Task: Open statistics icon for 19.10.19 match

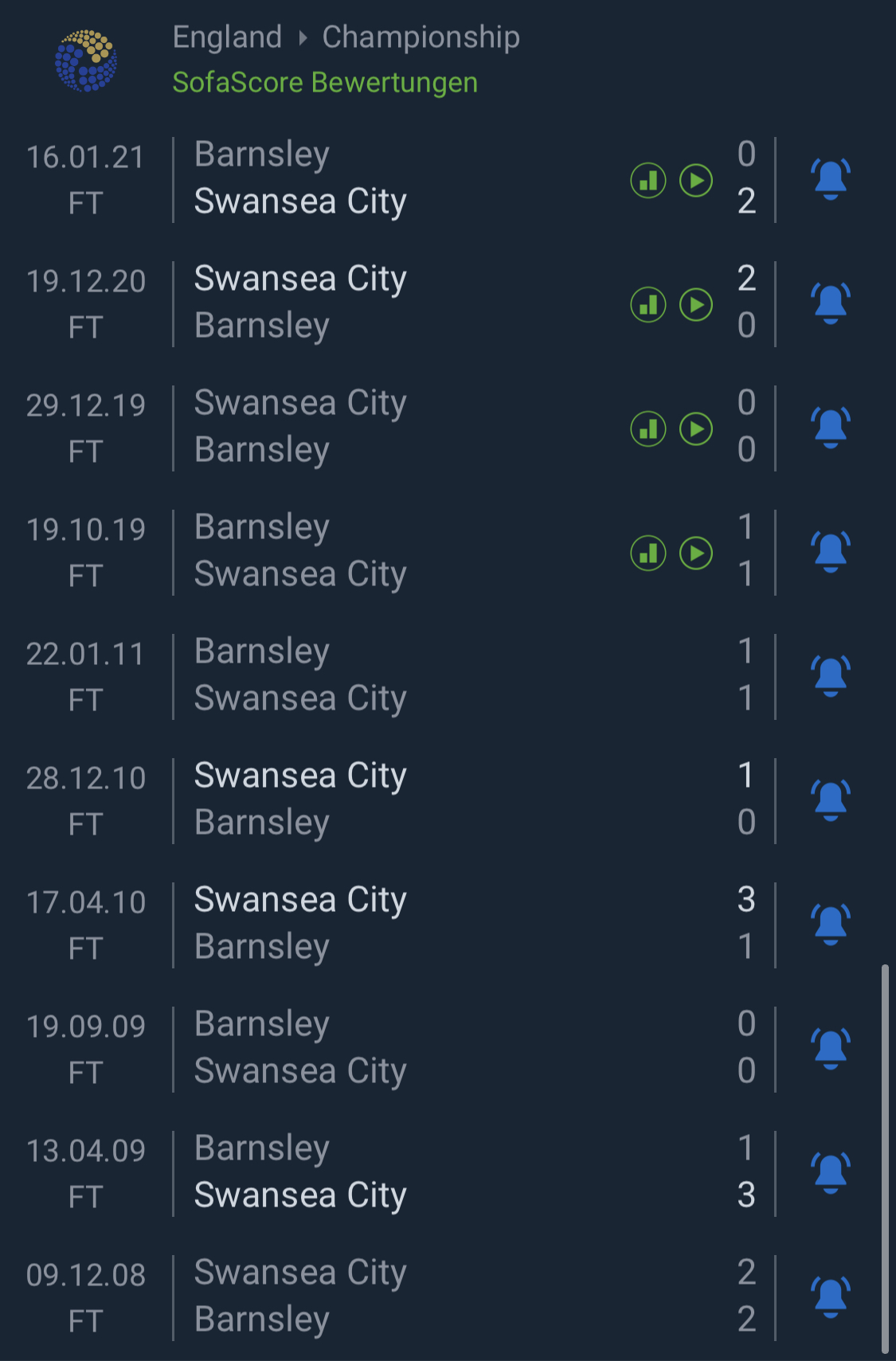Action: click(648, 553)
